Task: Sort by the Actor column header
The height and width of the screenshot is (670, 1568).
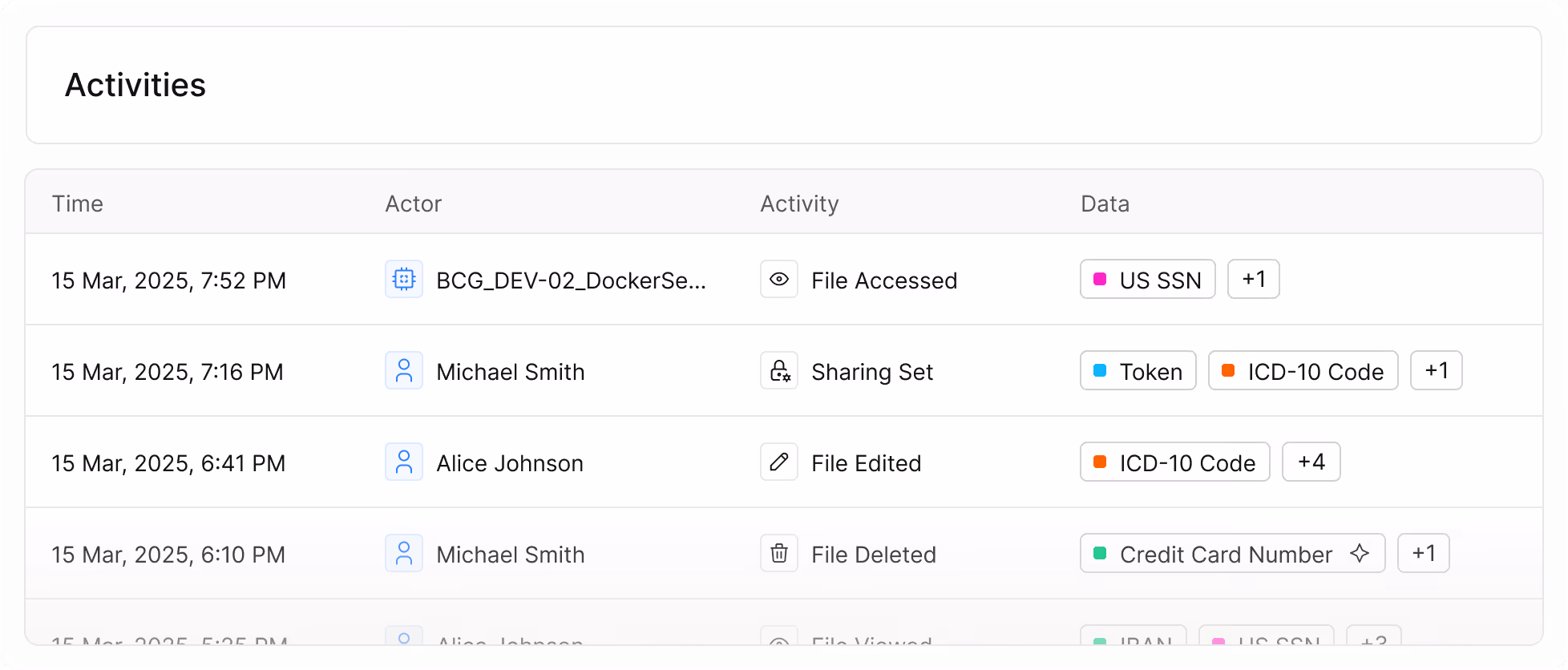Action: 414,204
